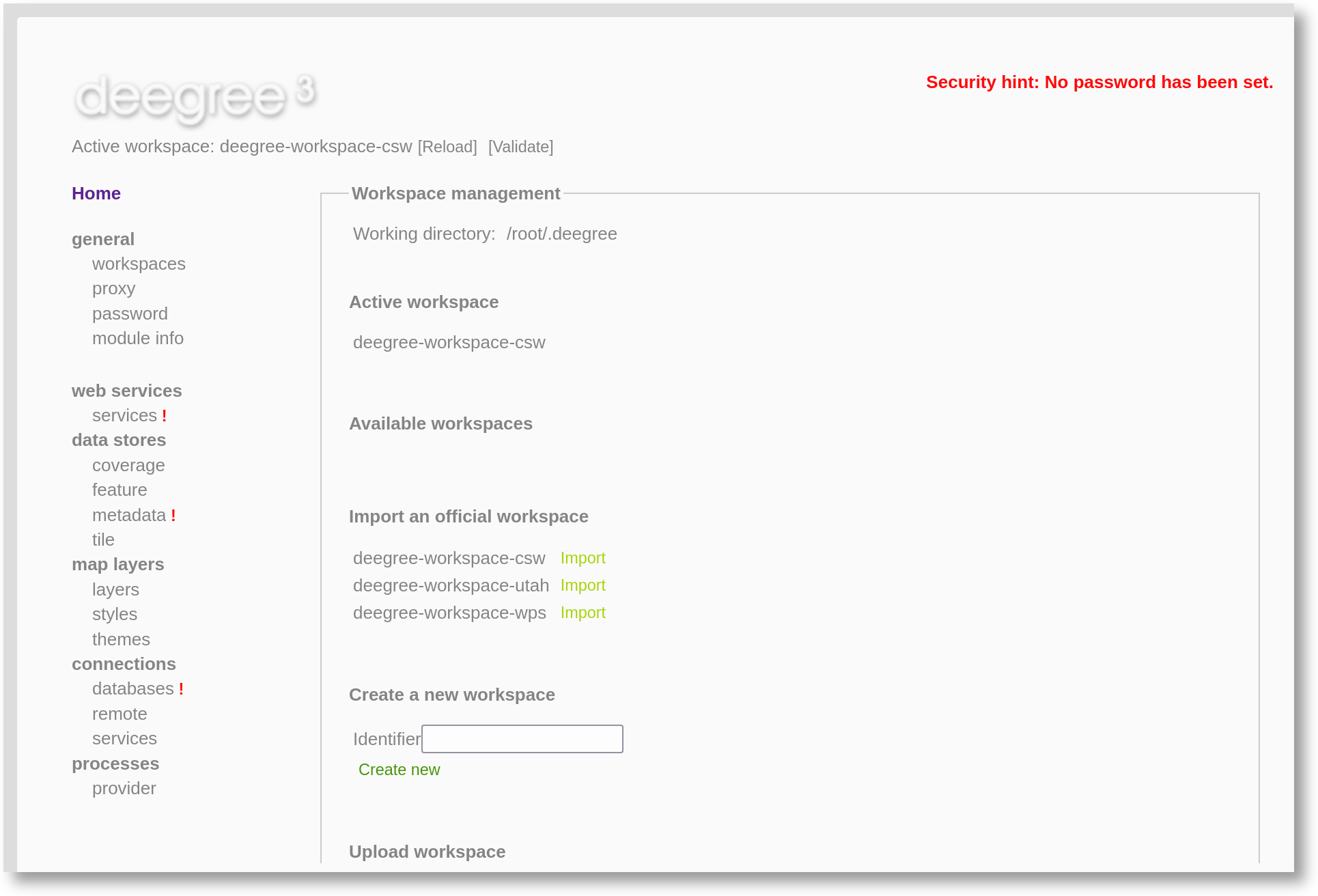
Task: Open the provider page under processes
Action: pyautogui.click(x=124, y=788)
